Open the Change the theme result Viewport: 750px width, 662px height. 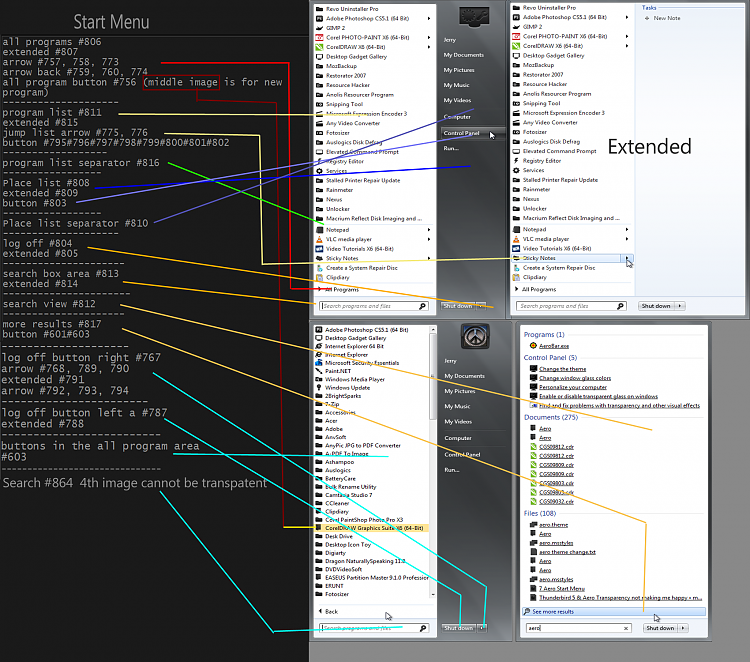tap(562, 369)
